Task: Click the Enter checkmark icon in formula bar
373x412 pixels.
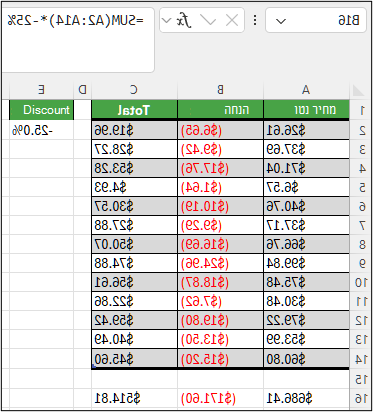Action: point(210,21)
